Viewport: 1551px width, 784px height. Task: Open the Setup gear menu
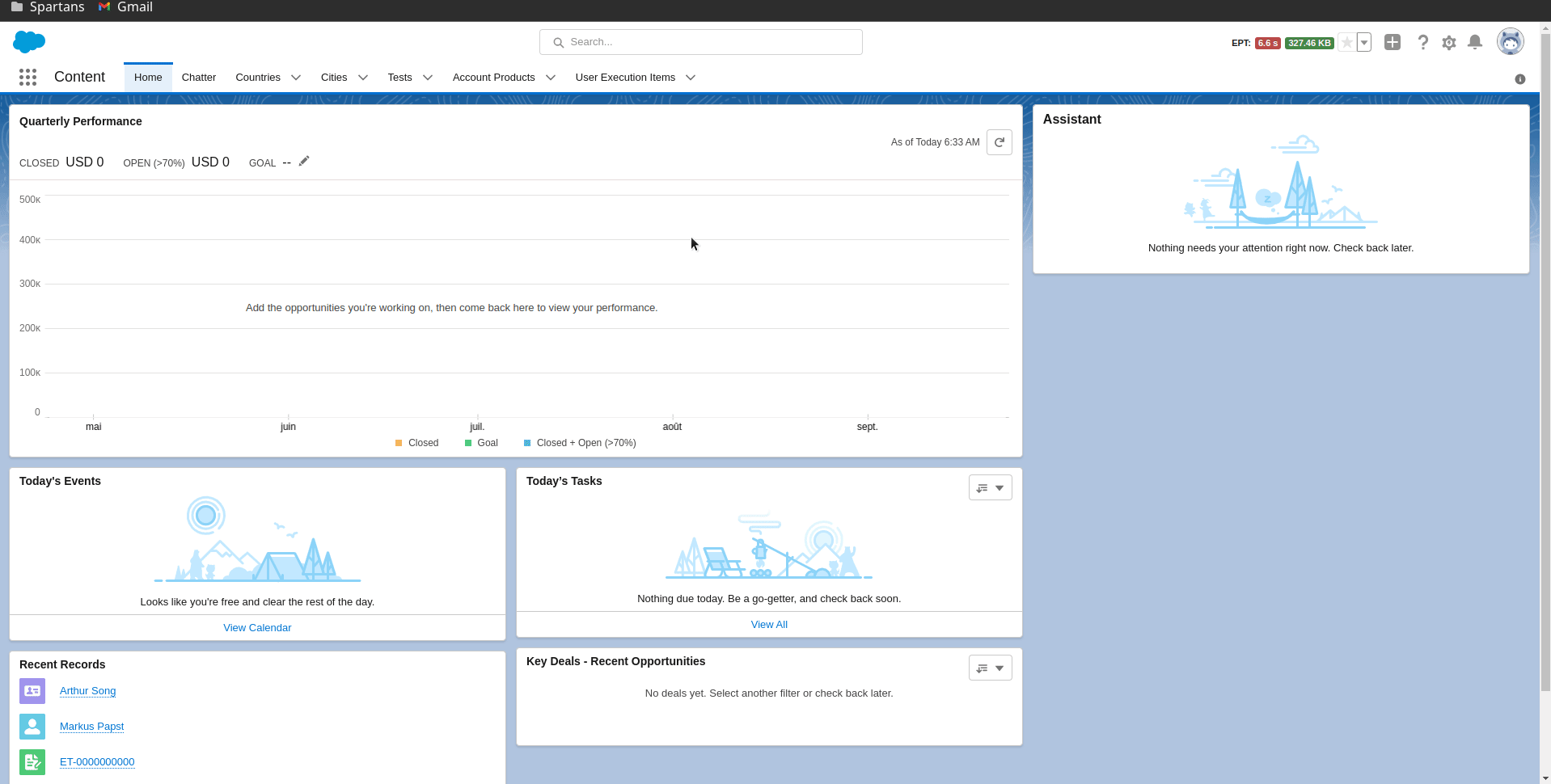[x=1449, y=43]
